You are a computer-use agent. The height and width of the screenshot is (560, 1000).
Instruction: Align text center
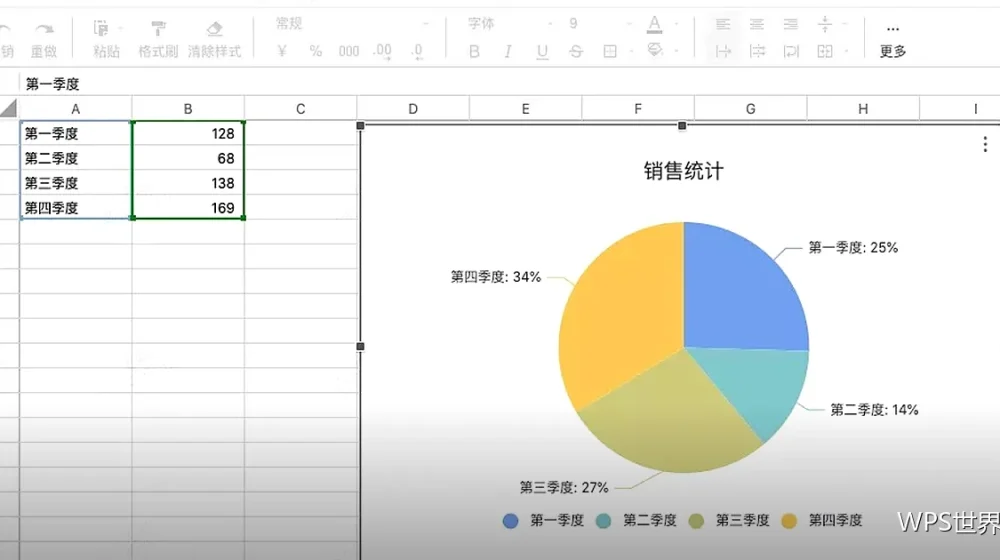757,24
